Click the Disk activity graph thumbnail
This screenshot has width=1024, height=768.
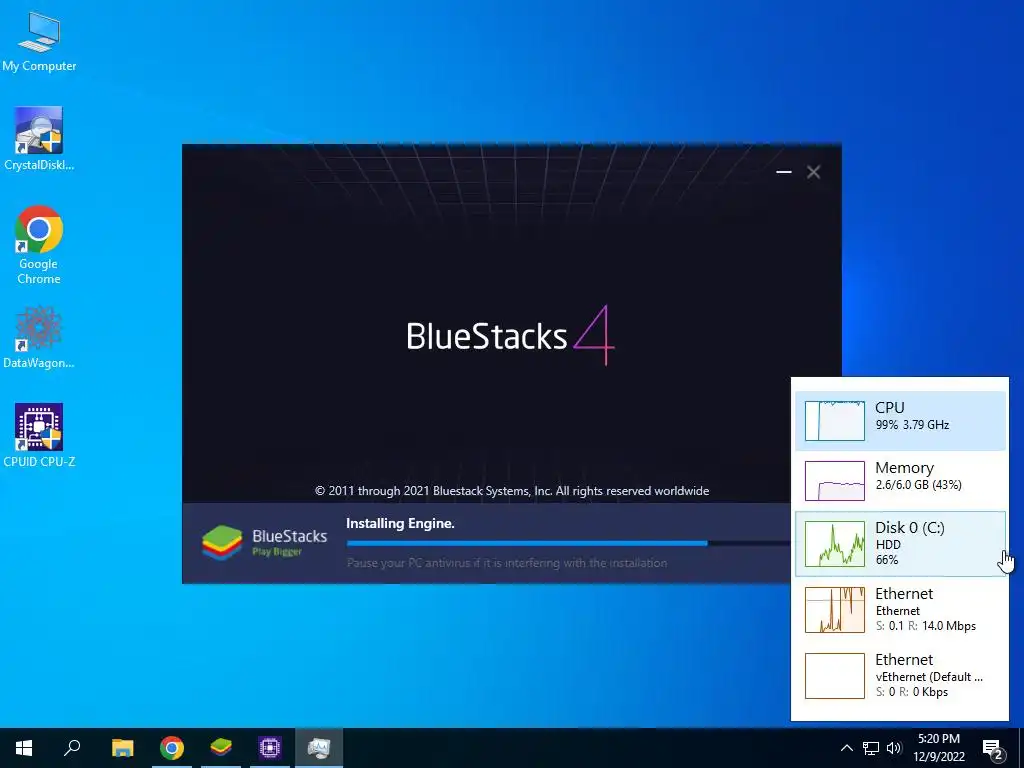click(x=835, y=543)
